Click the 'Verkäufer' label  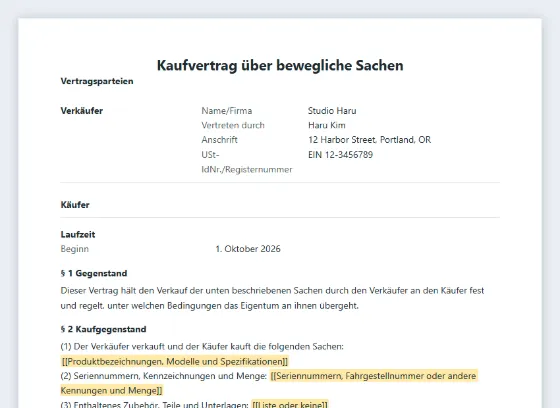82,111
